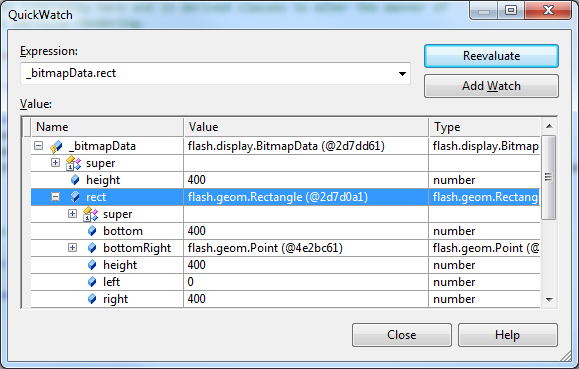Close QuickWatch with the title bar X
The image size is (579, 369).
pos(548,10)
